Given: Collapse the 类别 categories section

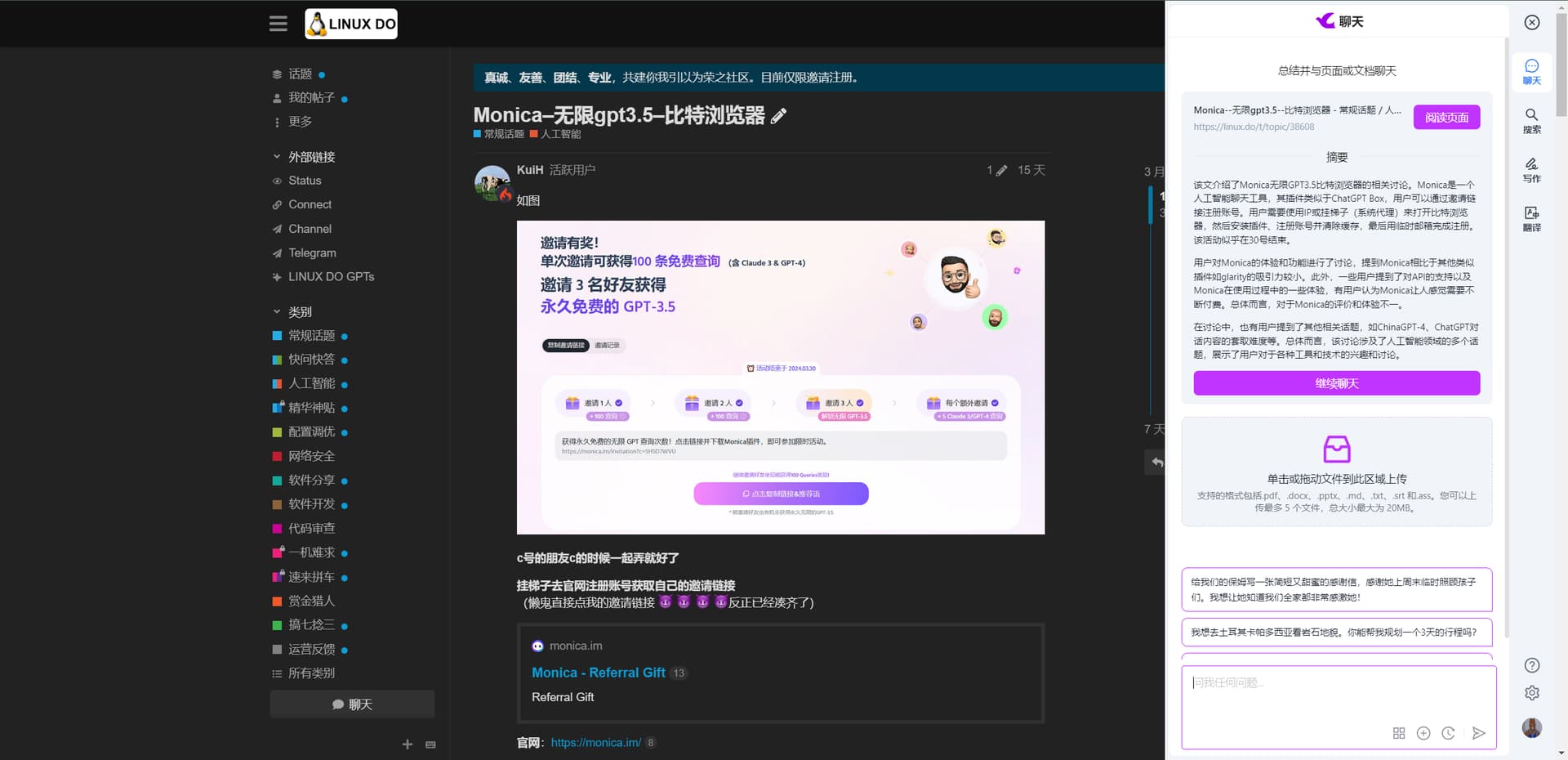Looking at the screenshot, I should tap(292, 312).
